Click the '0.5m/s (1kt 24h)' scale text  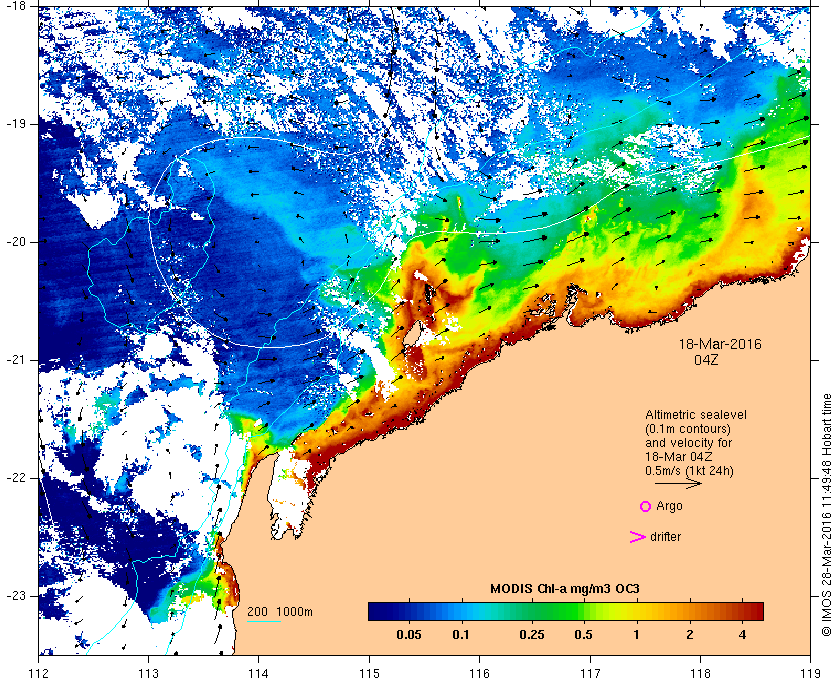point(689,471)
